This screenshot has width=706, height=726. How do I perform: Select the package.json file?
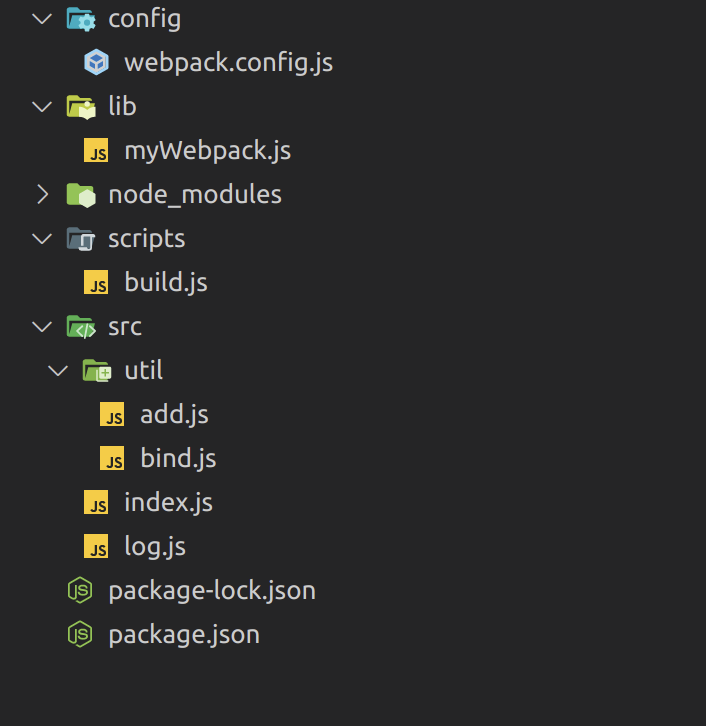click(184, 635)
